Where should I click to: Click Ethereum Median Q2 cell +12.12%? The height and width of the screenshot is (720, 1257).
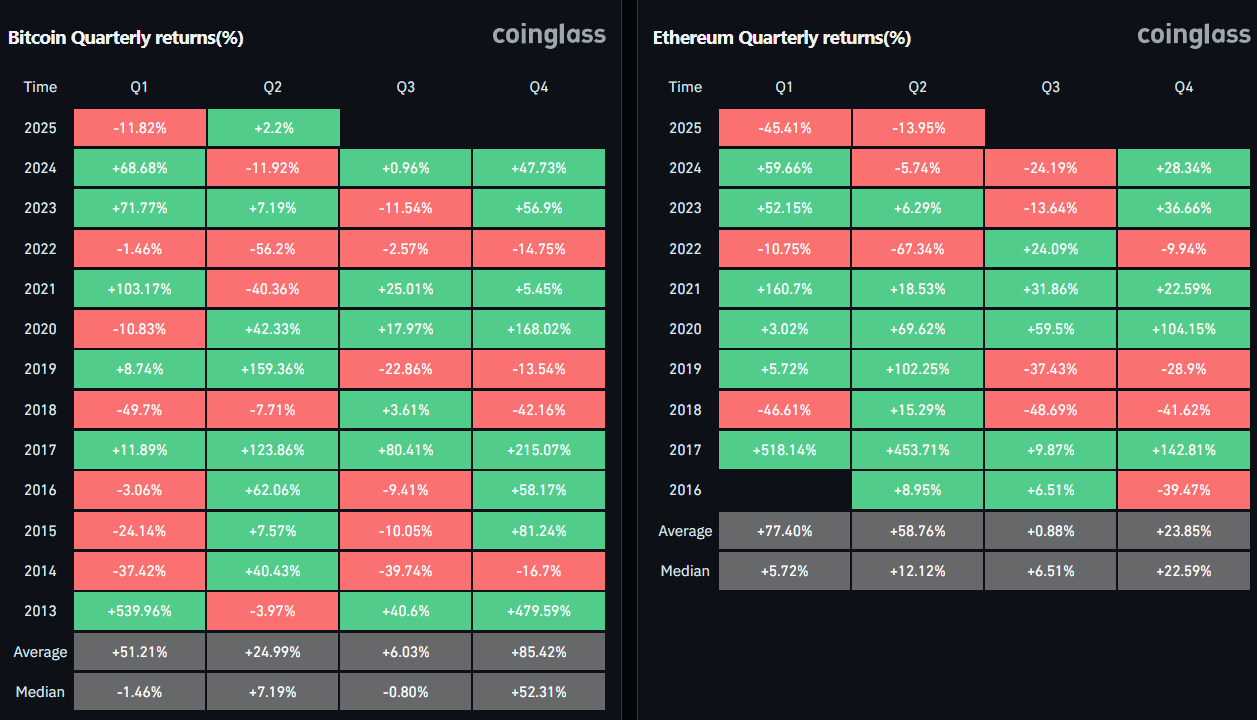(918, 571)
